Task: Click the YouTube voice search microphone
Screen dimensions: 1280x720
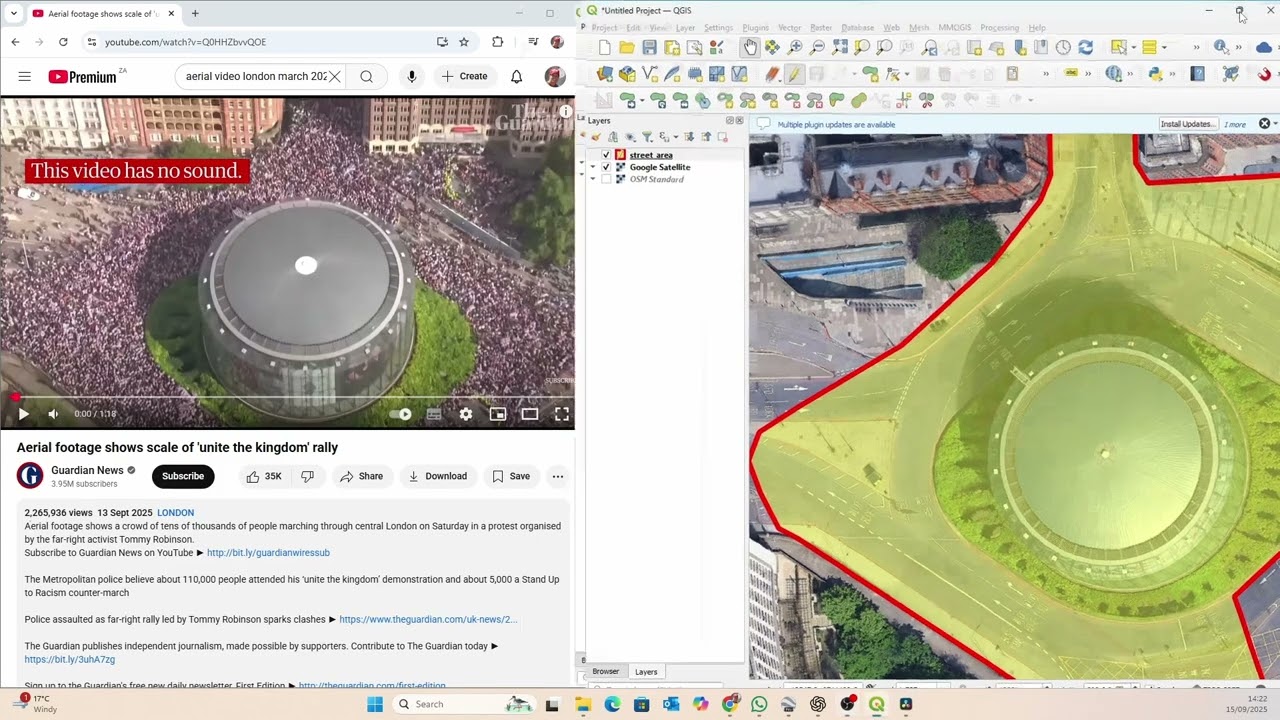Action: tap(411, 76)
